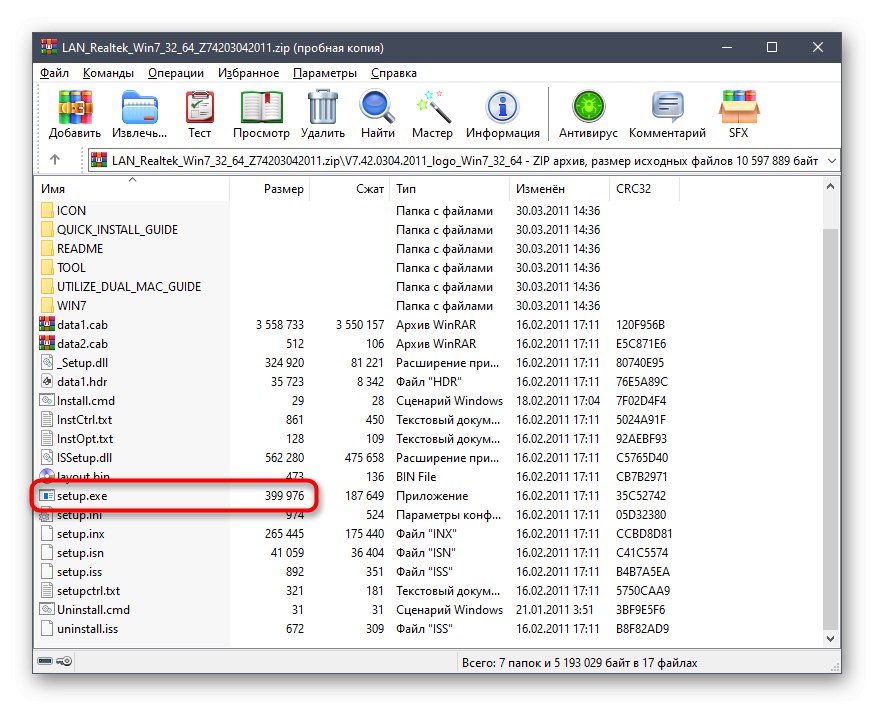The image size is (874, 706).
Task: Expand the archive path dropdown arrow
Action: 832,160
